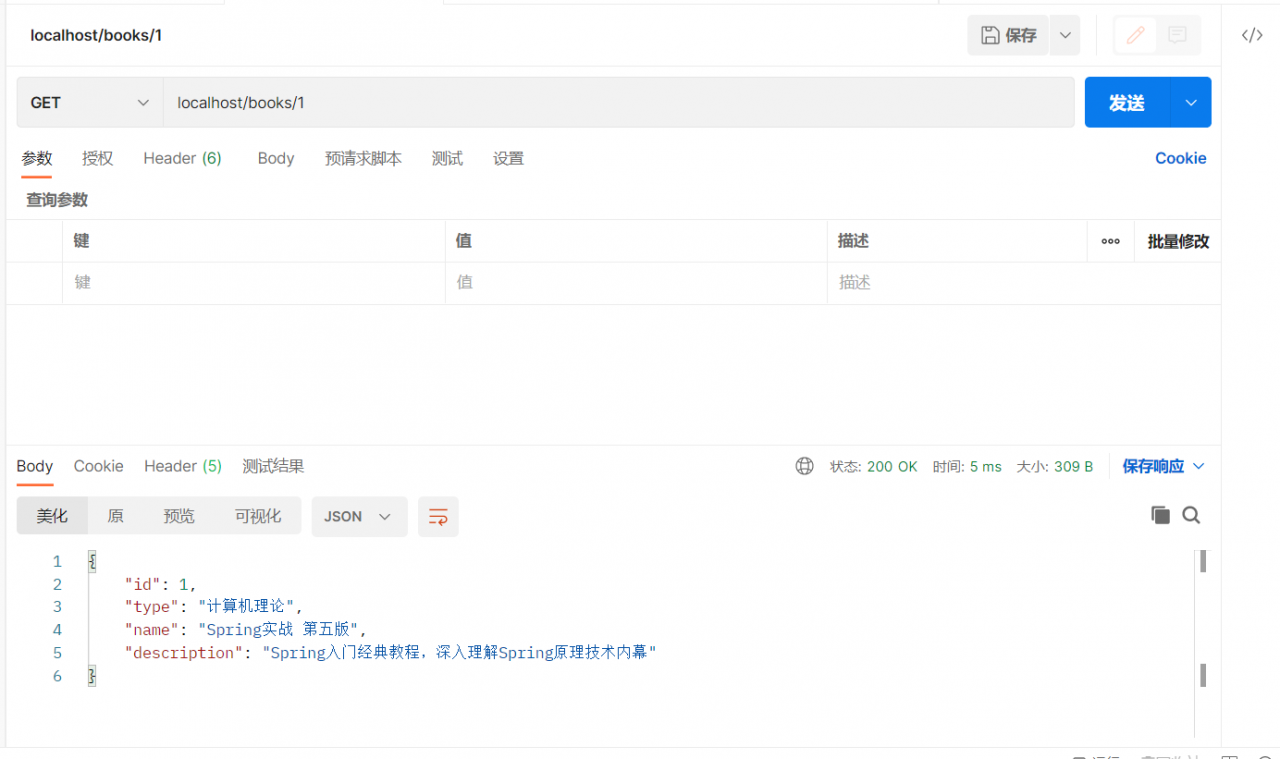Open the comments icon beside the pencil
Viewport: 1280px width, 759px height.
[1177, 35]
